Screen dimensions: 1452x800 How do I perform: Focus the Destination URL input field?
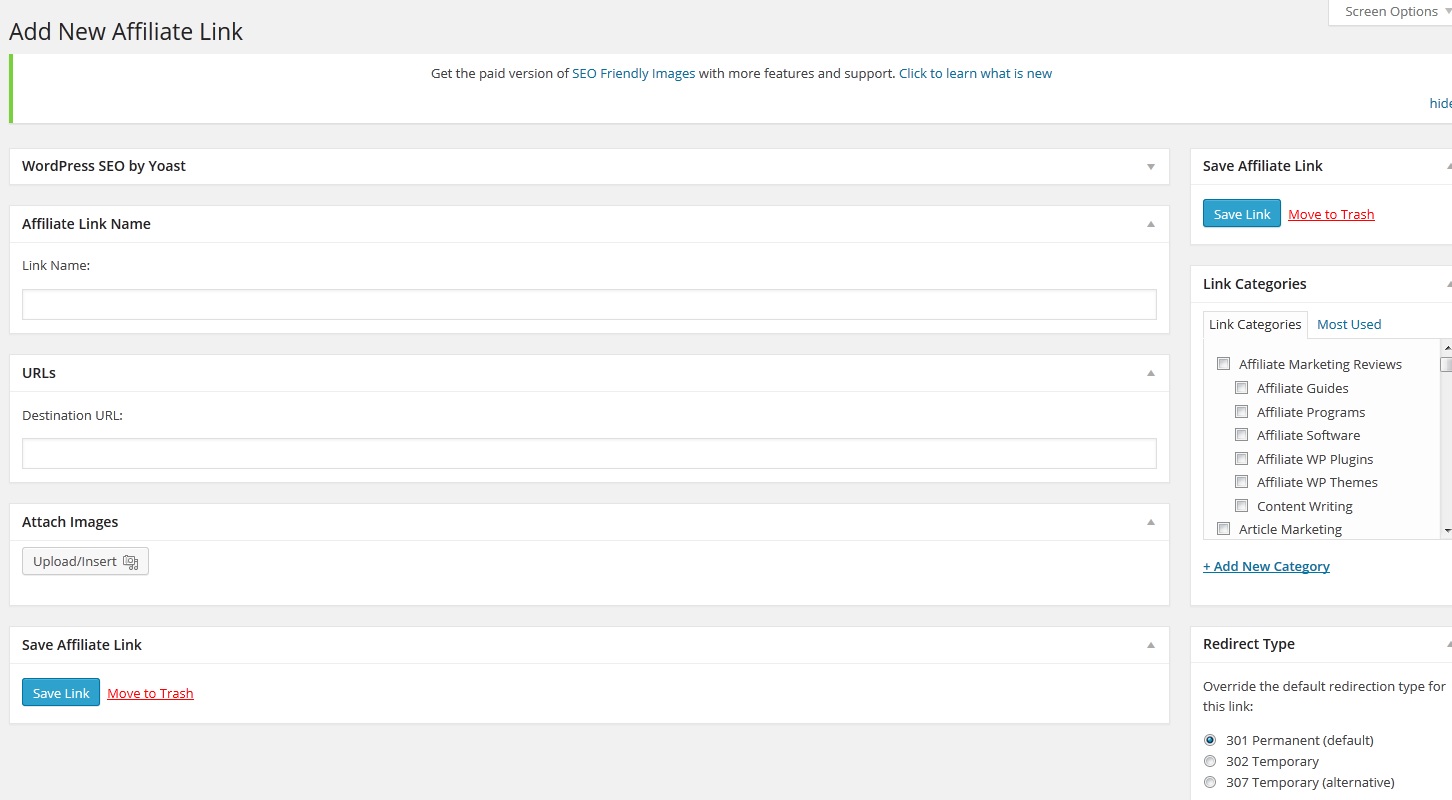coord(589,454)
